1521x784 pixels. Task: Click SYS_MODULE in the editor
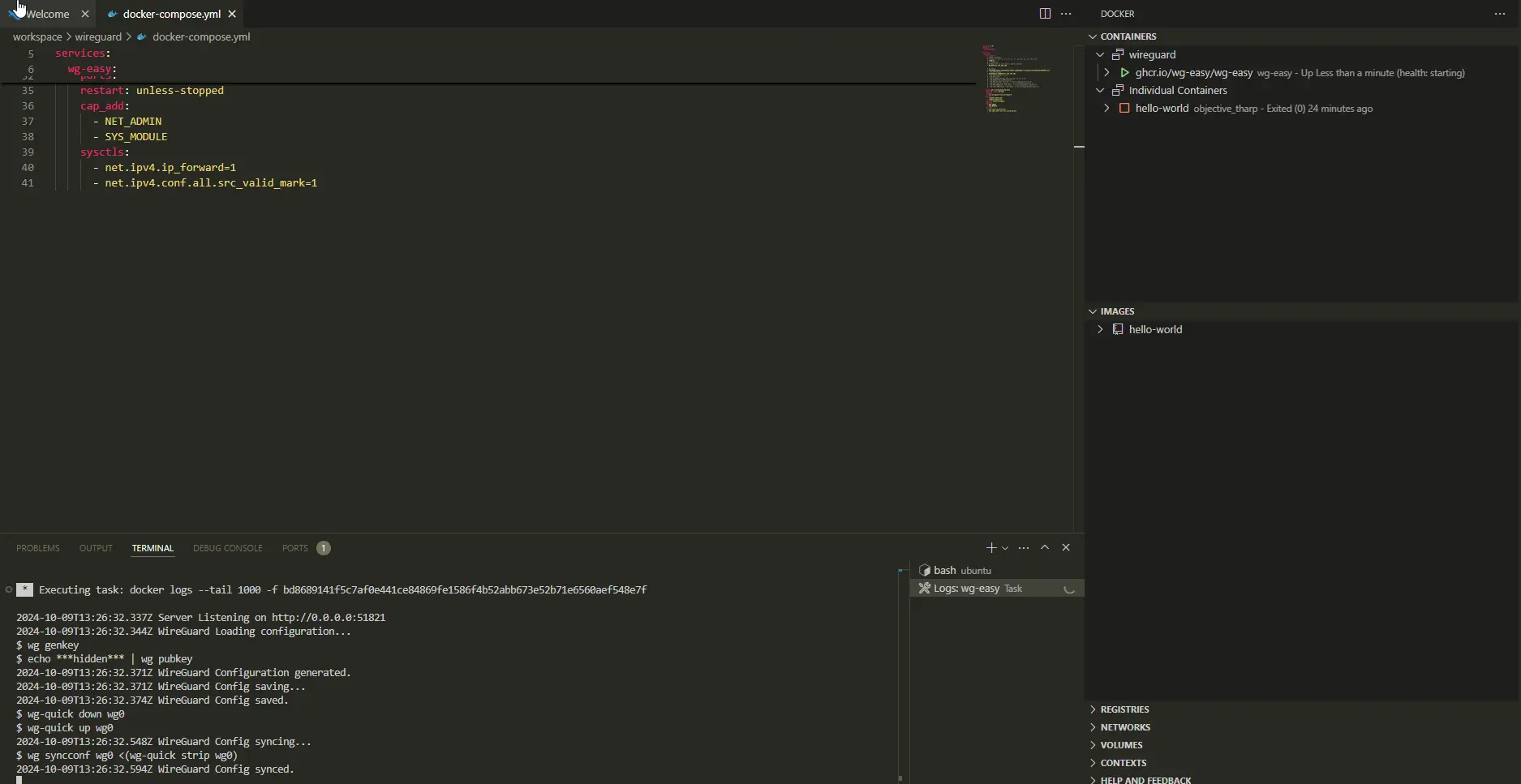(x=135, y=136)
